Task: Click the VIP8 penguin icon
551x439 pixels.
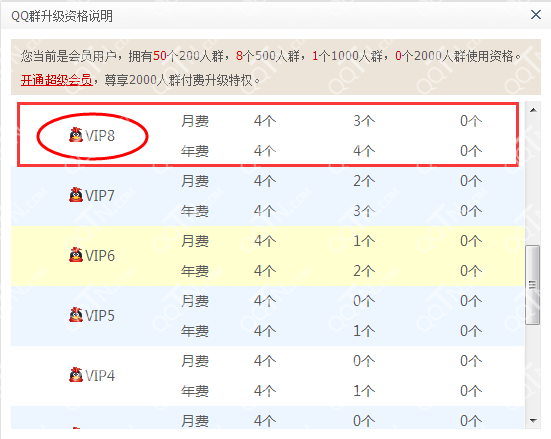Action: pyautogui.click(x=76, y=135)
